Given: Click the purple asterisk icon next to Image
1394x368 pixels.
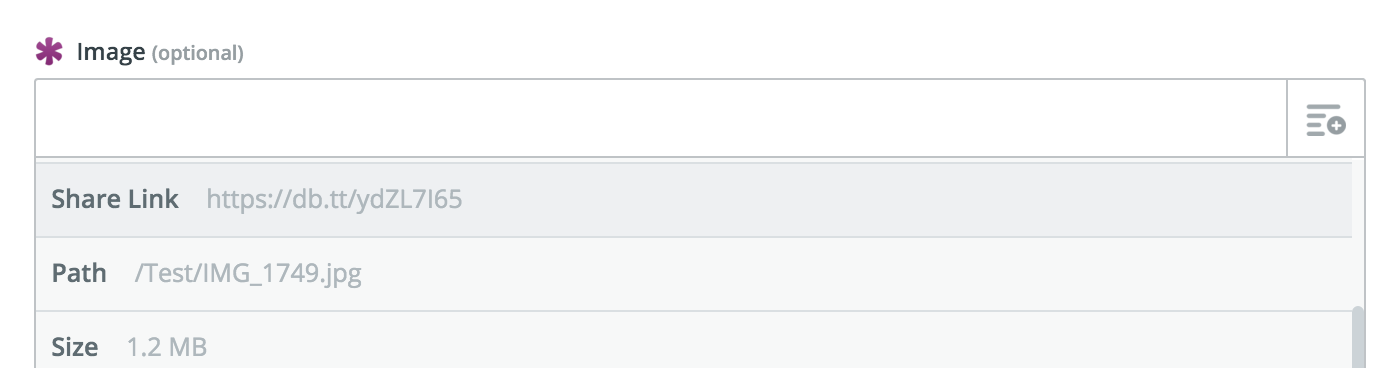Looking at the screenshot, I should (x=49, y=52).
